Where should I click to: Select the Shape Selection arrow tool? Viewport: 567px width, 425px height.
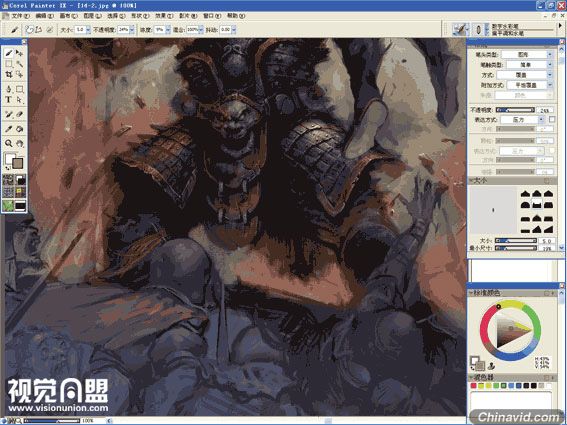coord(20,99)
